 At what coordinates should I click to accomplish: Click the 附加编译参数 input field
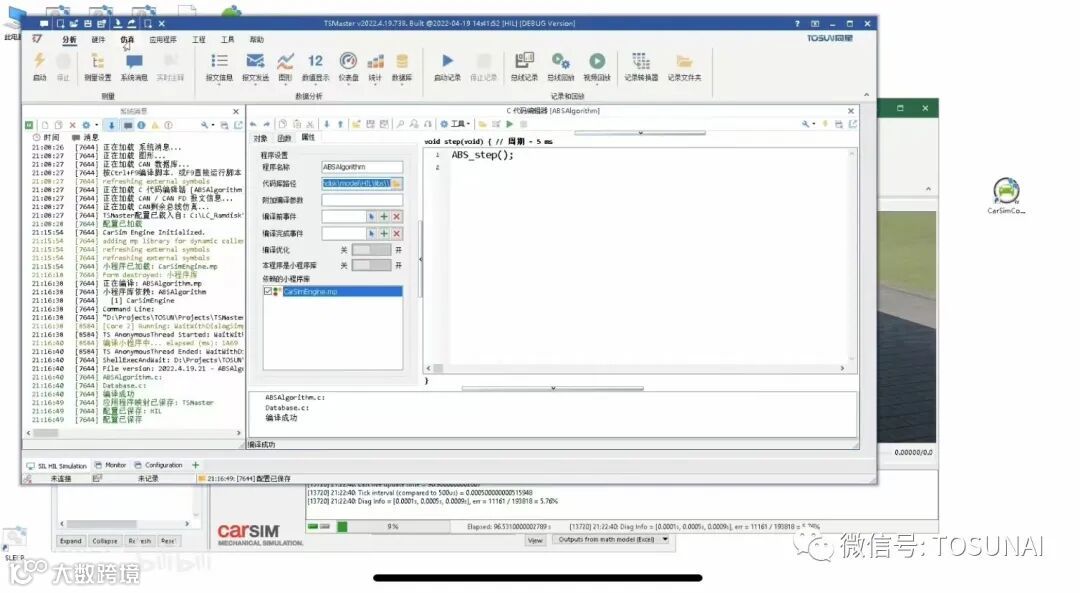362,200
